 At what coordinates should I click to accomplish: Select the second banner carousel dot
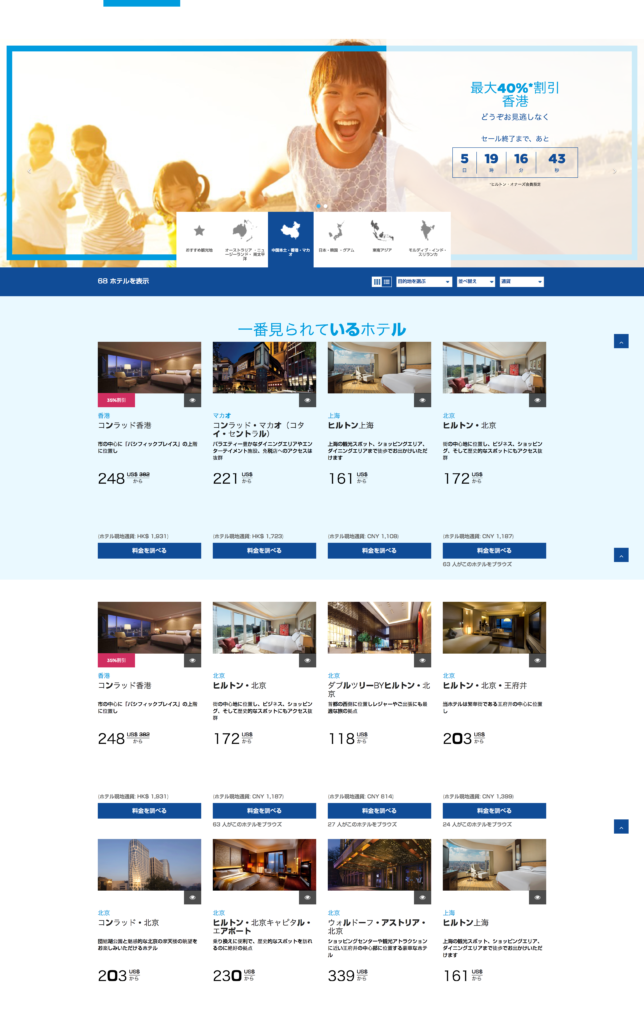pyautogui.click(x=326, y=206)
